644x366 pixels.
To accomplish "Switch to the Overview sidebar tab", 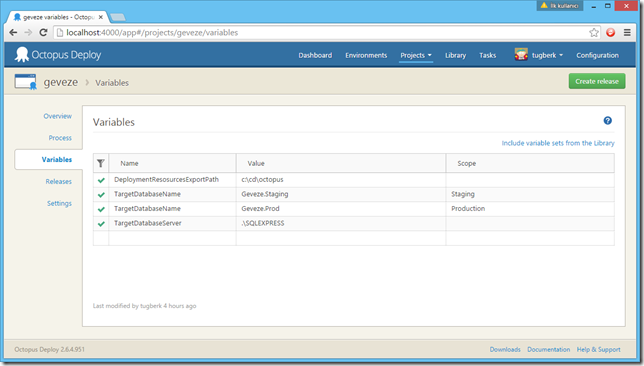I will coord(58,116).
